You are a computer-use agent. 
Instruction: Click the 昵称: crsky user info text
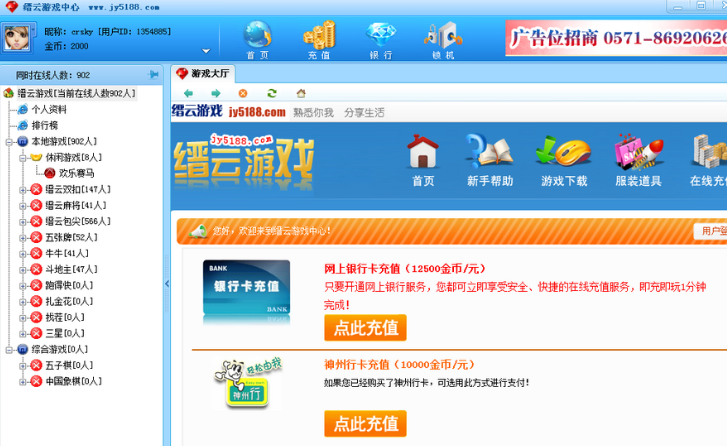pos(108,32)
